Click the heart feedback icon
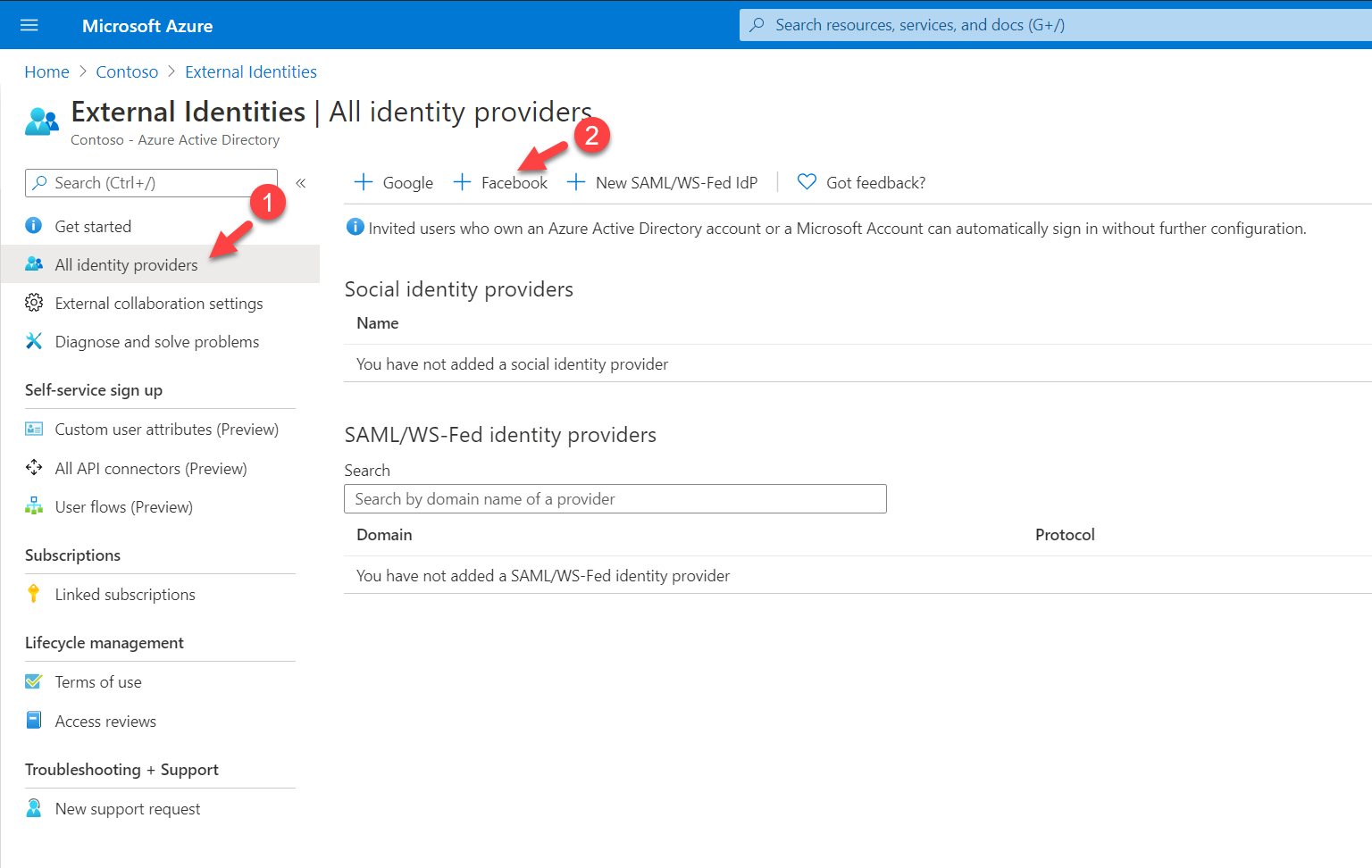 [807, 182]
